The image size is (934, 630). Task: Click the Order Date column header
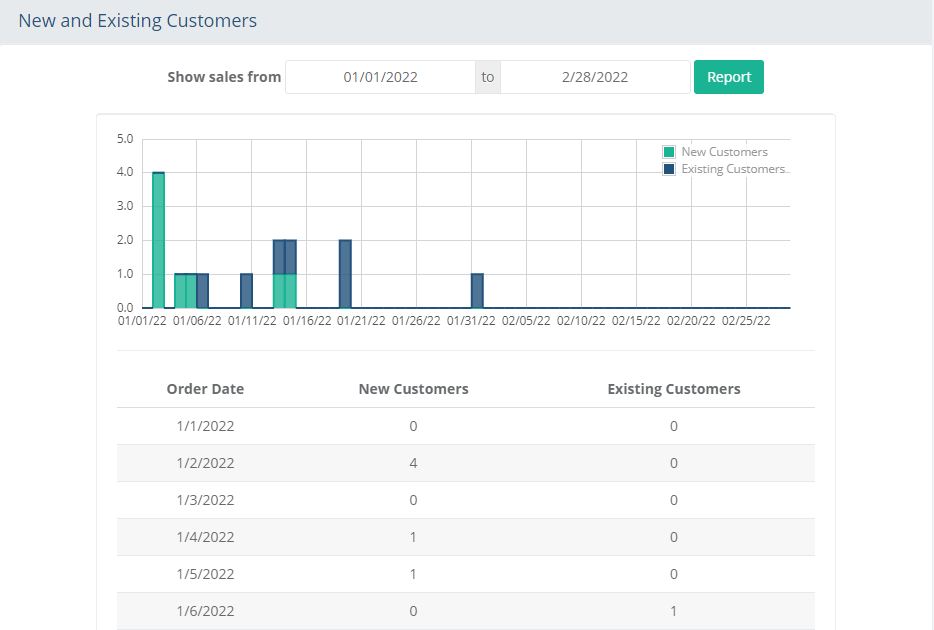(205, 389)
